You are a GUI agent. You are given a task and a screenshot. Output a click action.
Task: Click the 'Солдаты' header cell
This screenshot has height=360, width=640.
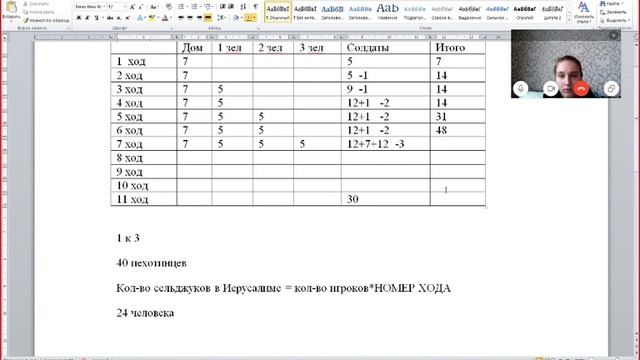click(386, 47)
